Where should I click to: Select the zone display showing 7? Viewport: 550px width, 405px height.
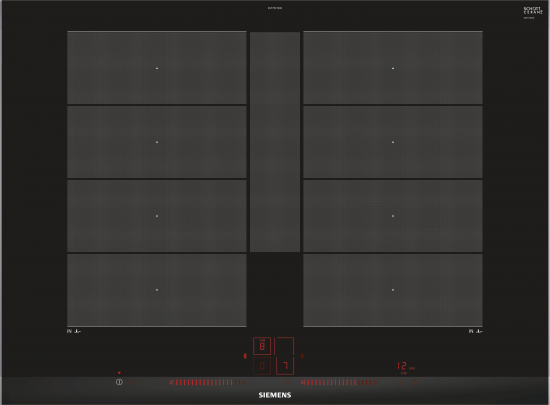coord(285,366)
